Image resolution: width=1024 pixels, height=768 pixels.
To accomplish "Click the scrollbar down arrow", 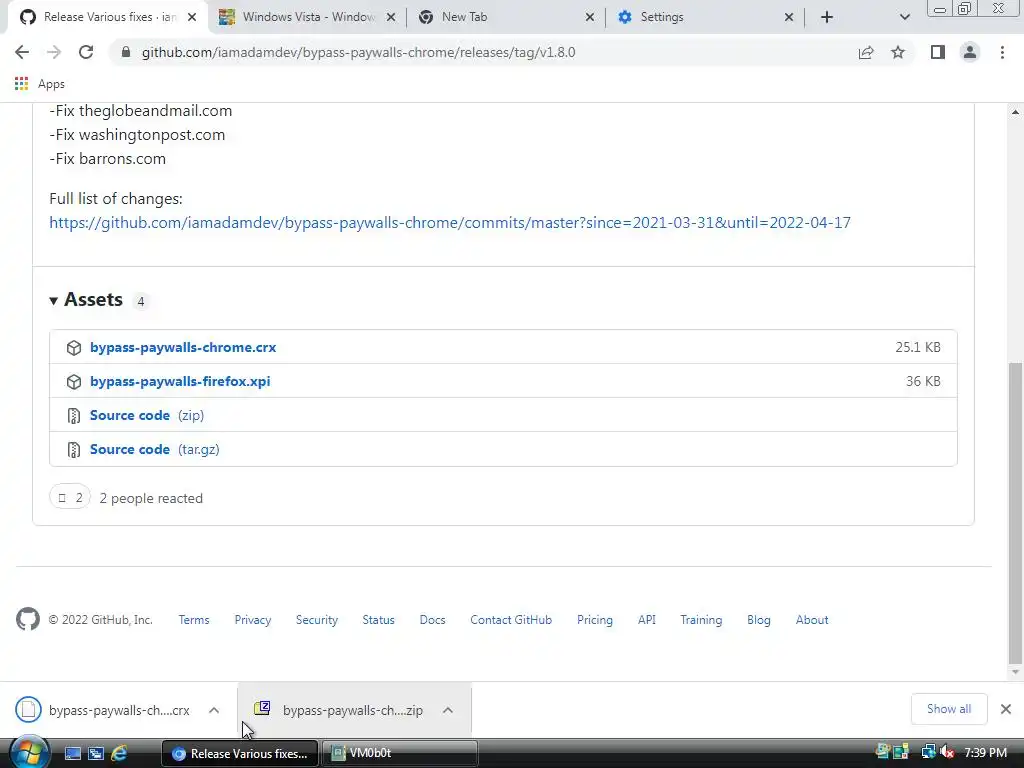I will click(x=1015, y=672).
